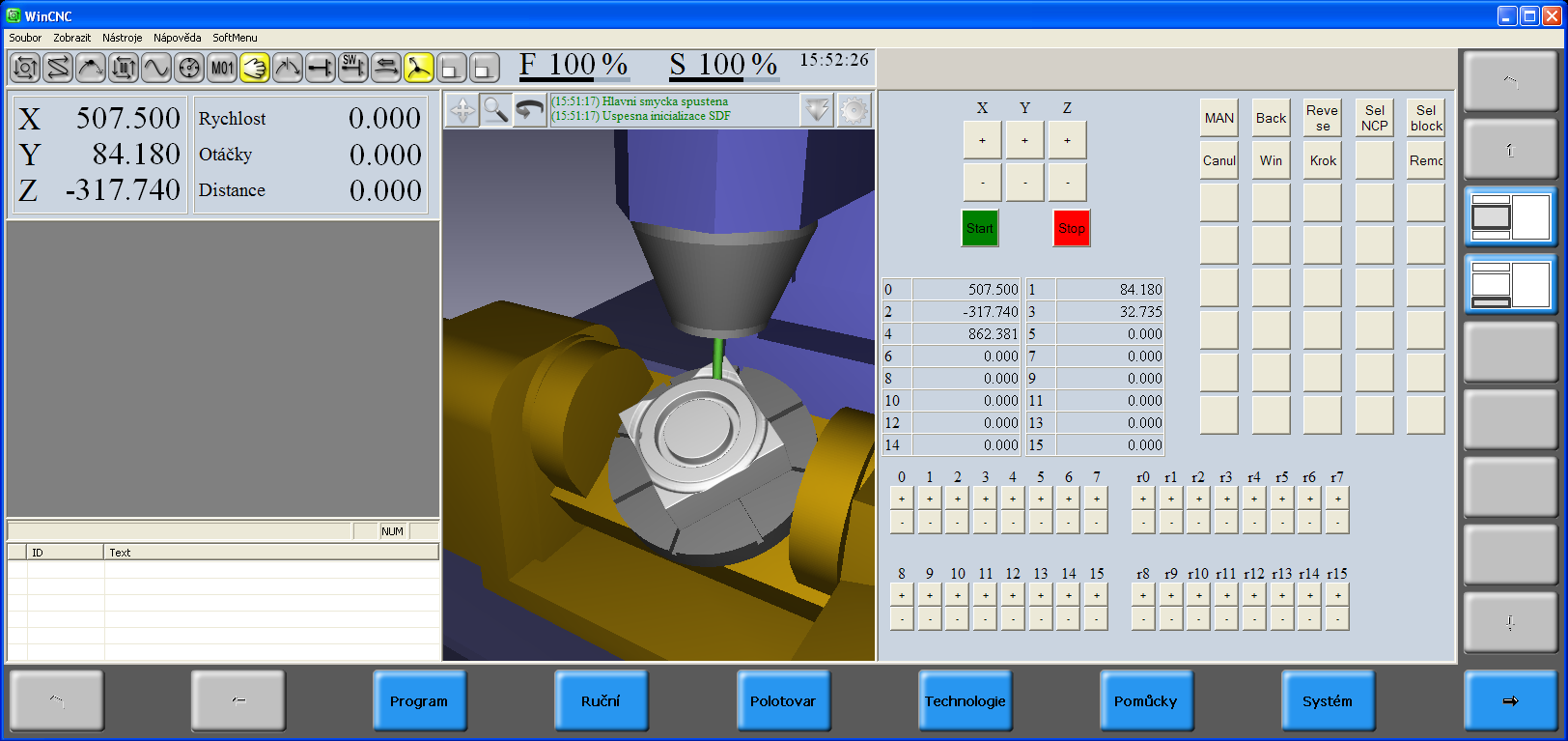Click the Back button
The height and width of the screenshot is (741, 1568).
coord(1271,118)
